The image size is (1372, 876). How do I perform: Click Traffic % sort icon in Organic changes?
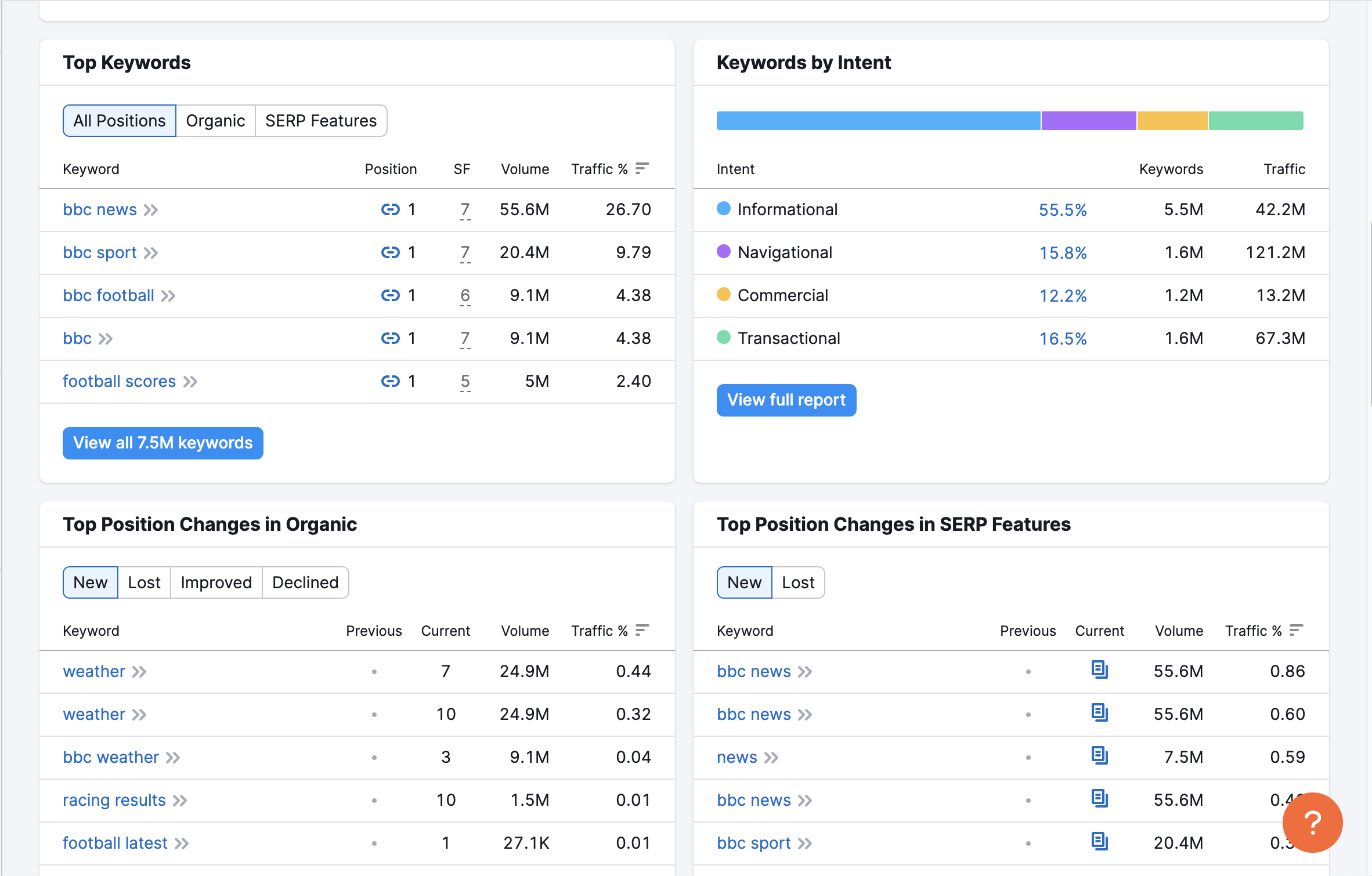(642, 630)
